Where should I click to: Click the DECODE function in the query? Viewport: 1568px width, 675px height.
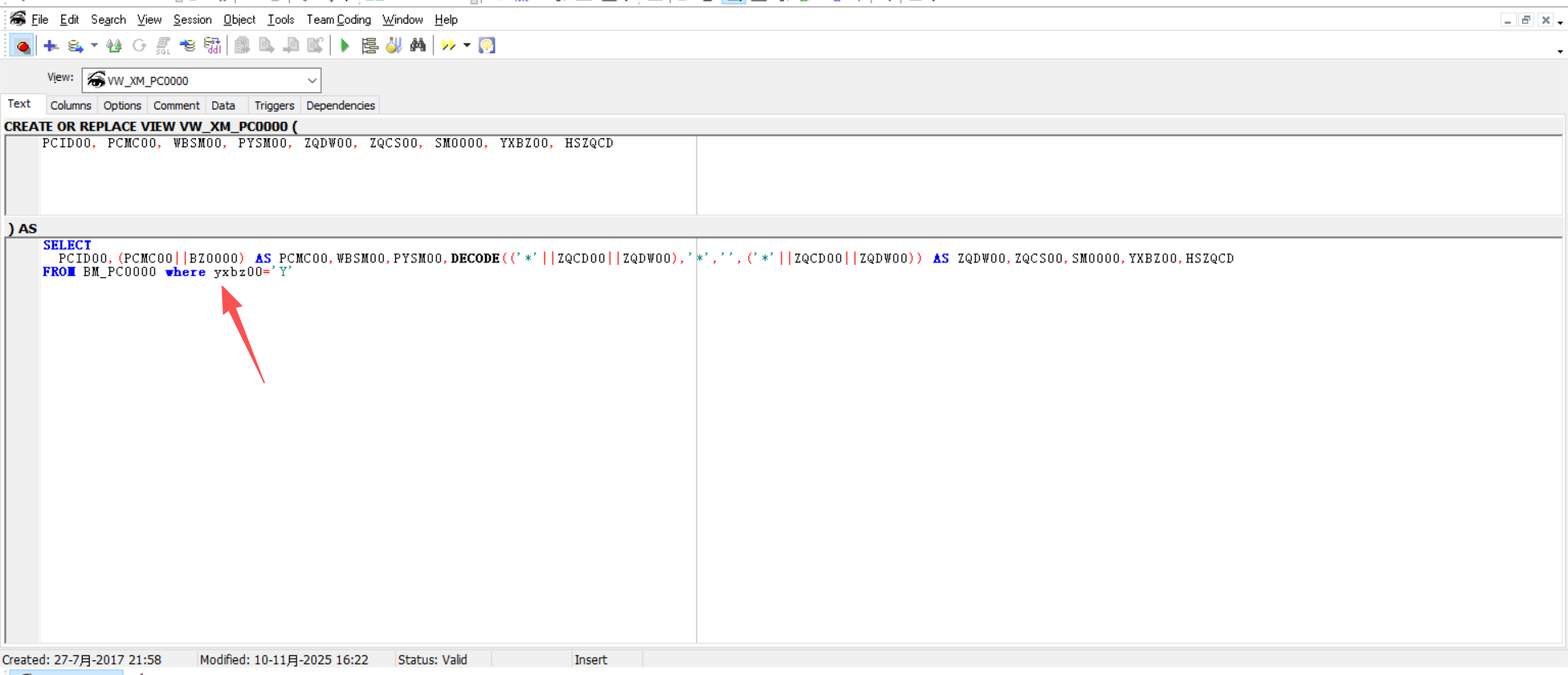475,258
